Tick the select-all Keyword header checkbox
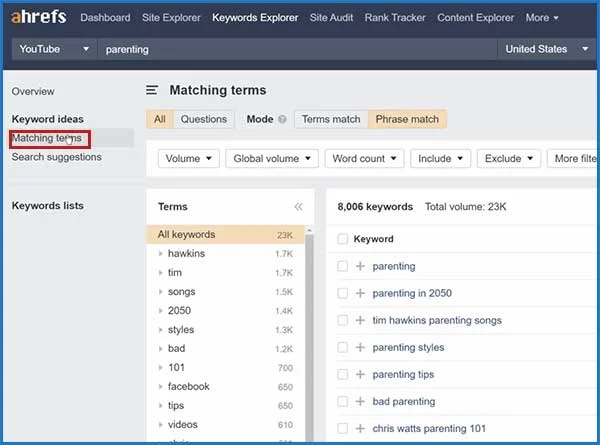Viewport: 600px width, 445px height. 342,239
